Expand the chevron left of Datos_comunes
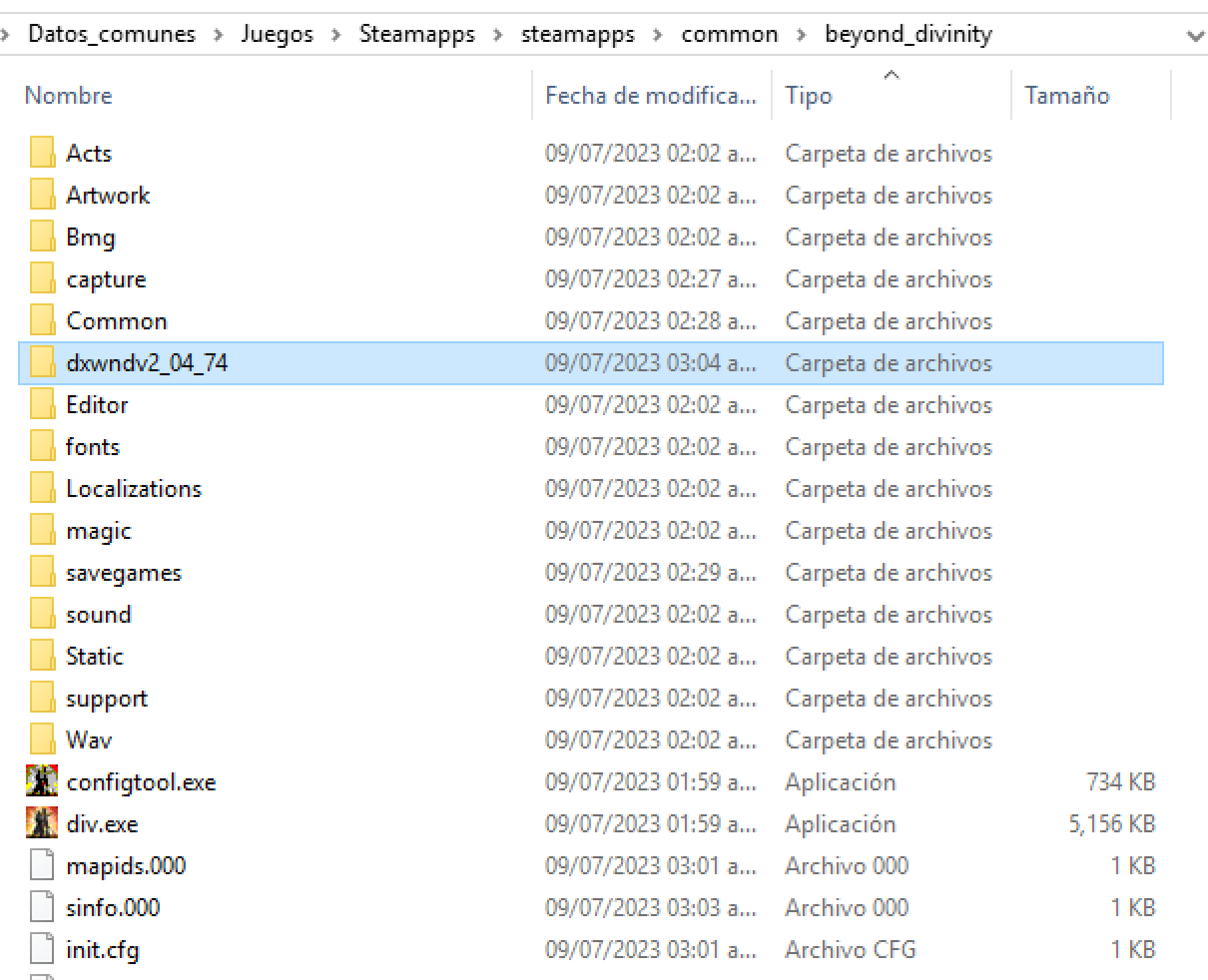The image size is (1208, 980). click(5, 35)
